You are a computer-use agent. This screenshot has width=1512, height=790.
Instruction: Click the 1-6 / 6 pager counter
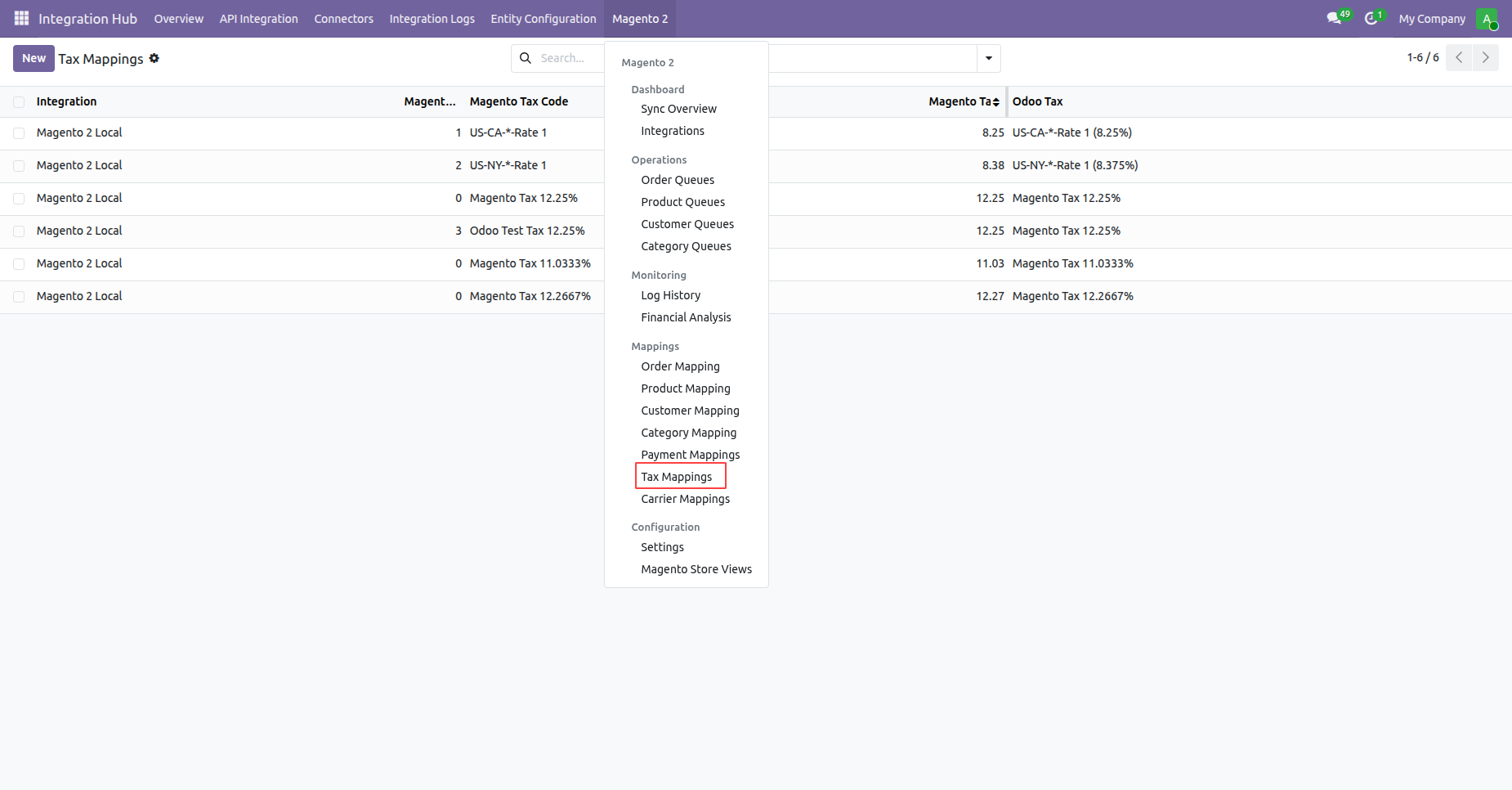coord(1423,57)
